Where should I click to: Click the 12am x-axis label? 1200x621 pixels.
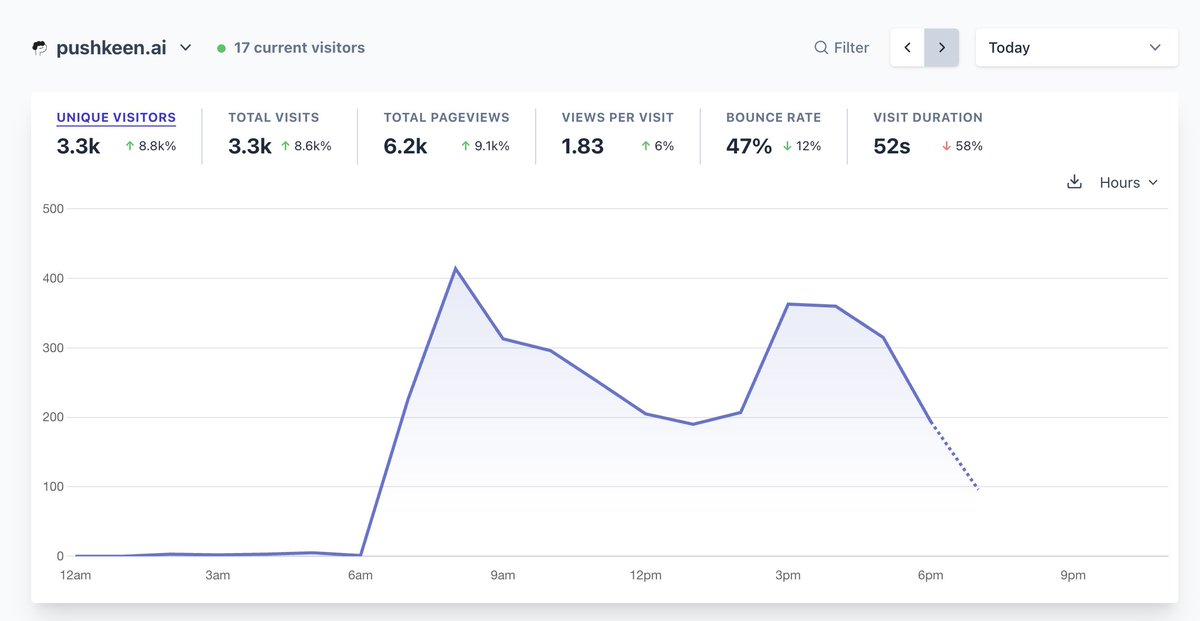[75, 575]
